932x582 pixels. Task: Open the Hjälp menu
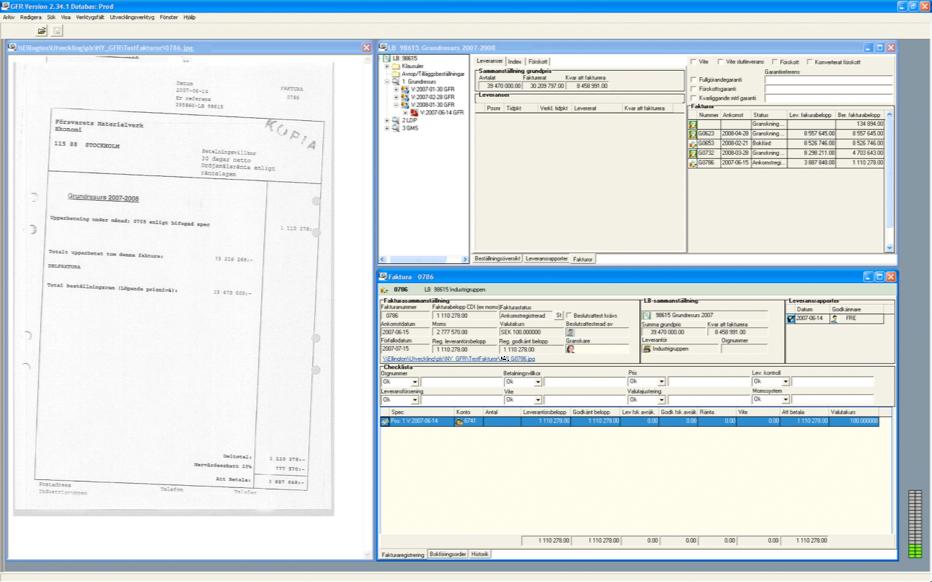pos(190,17)
